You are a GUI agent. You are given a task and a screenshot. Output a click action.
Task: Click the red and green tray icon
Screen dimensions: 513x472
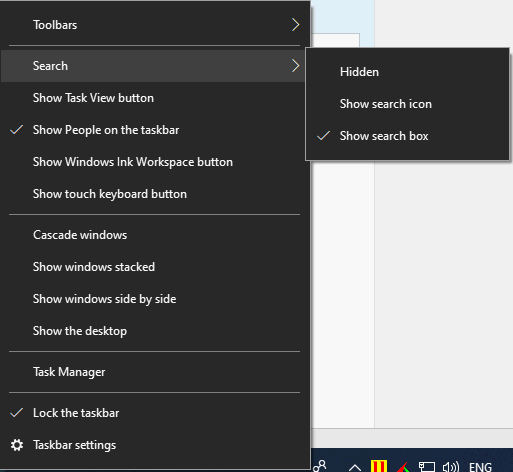[403, 467]
